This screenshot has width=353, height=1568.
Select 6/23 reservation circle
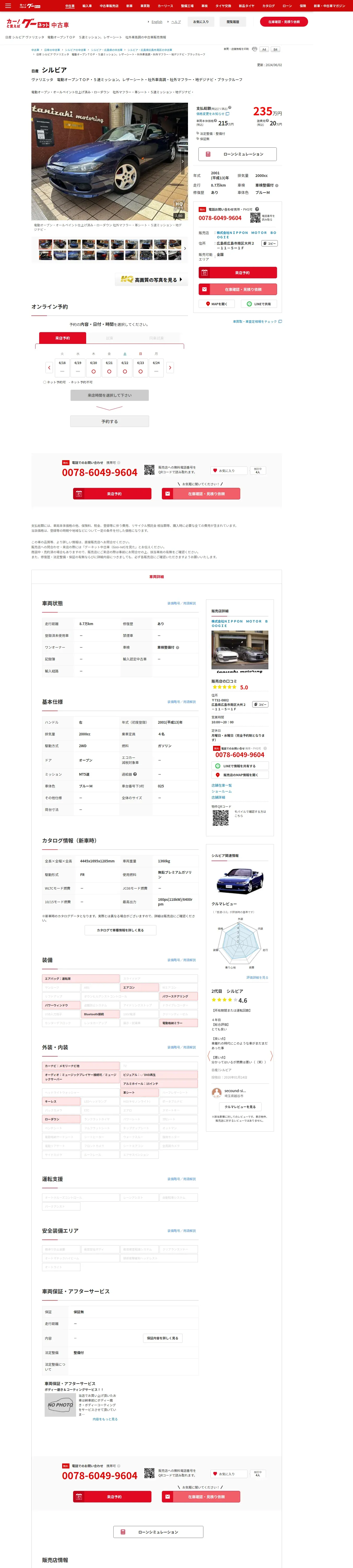click(x=140, y=371)
